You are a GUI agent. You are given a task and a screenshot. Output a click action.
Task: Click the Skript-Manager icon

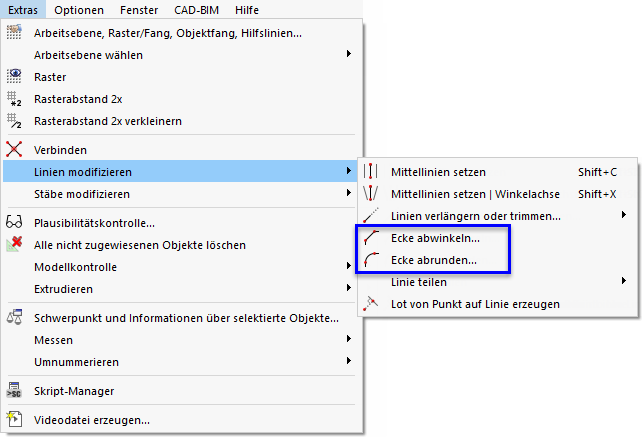coord(14,391)
